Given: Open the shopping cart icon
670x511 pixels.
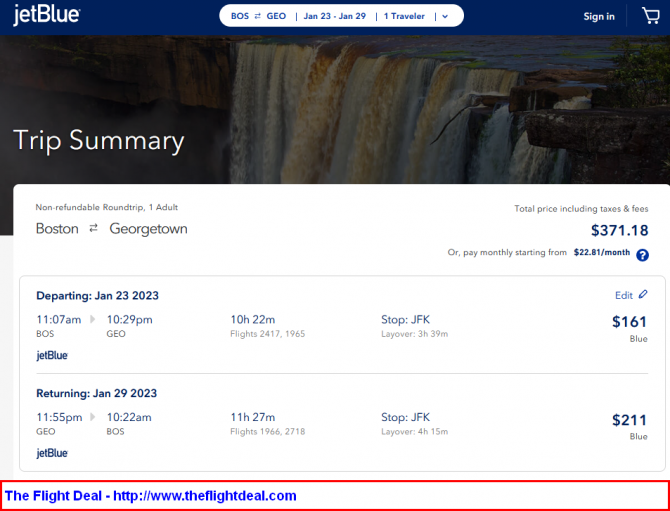Looking at the screenshot, I should point(651,16).
